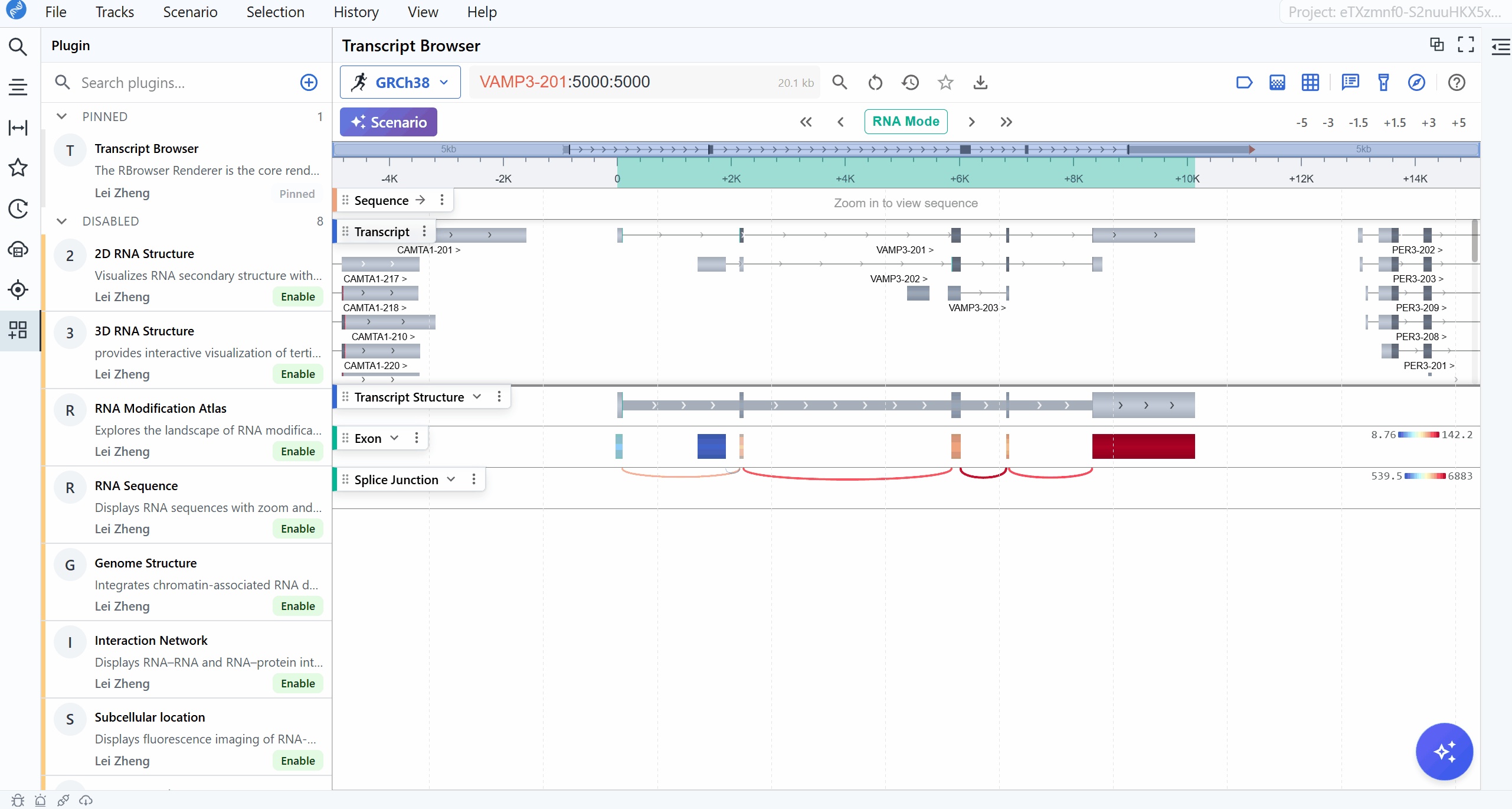1512x809 pixels.
Task: Click the compass navigation toolbar icon
Action: pos(1416,82)
